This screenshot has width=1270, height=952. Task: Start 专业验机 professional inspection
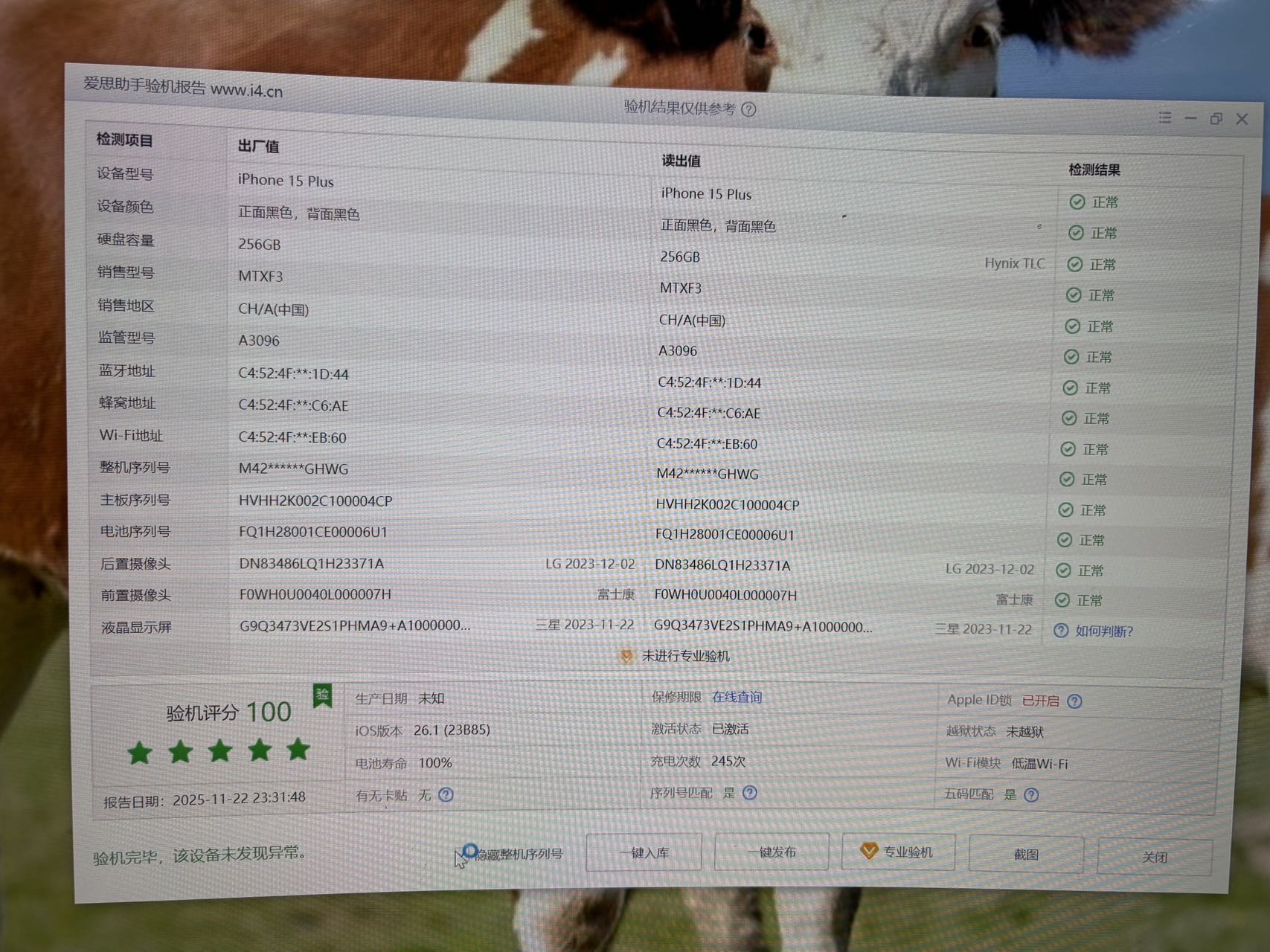(898, 852)
